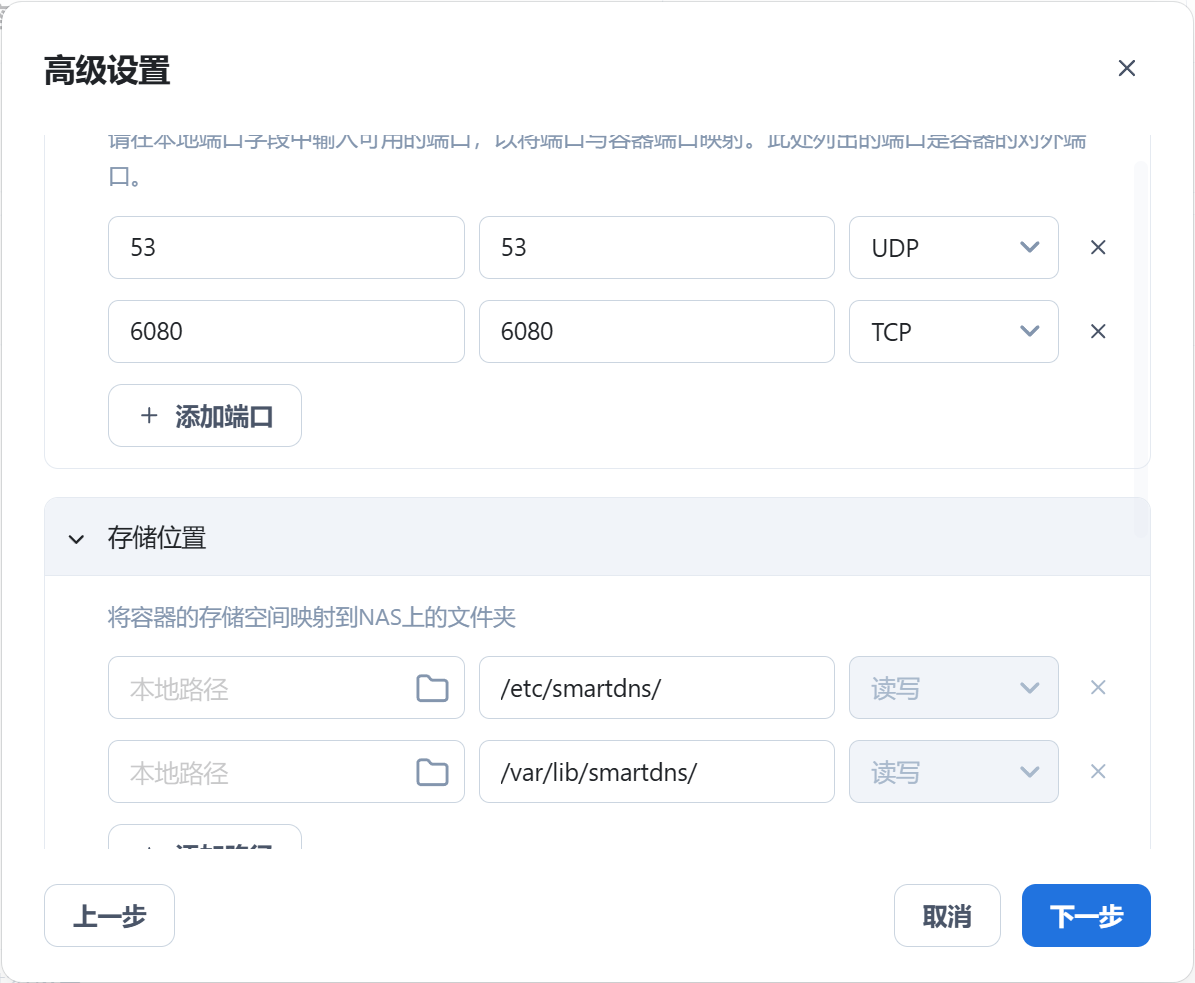Open 读写 permission dropdown for /var/lib/smartdns/
The height and width of the screenshot is (983, 1195).
(x=953, y=772)
